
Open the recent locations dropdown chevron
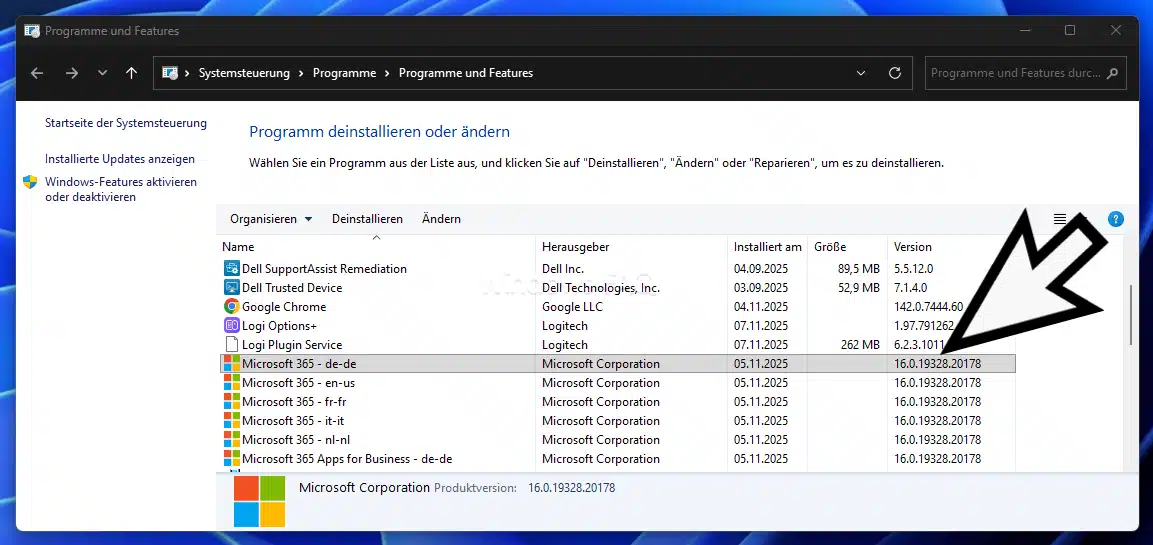102,73
